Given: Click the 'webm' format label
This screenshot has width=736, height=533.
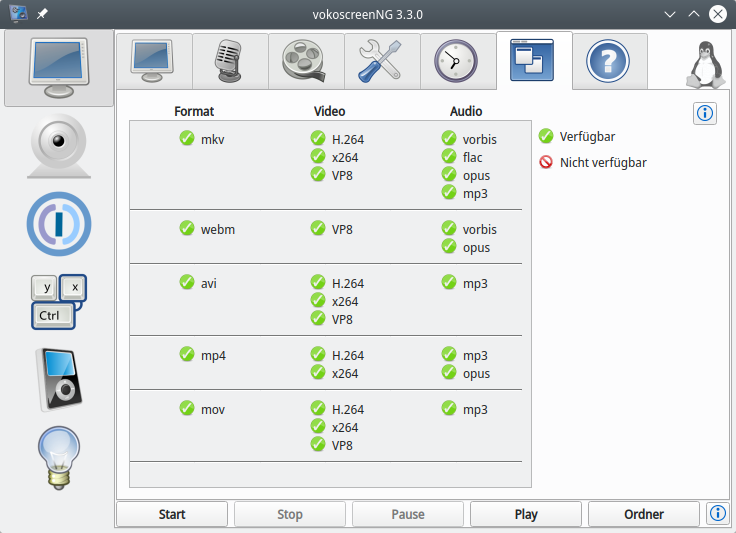Looking at the screenshot, I should [218, 229].
